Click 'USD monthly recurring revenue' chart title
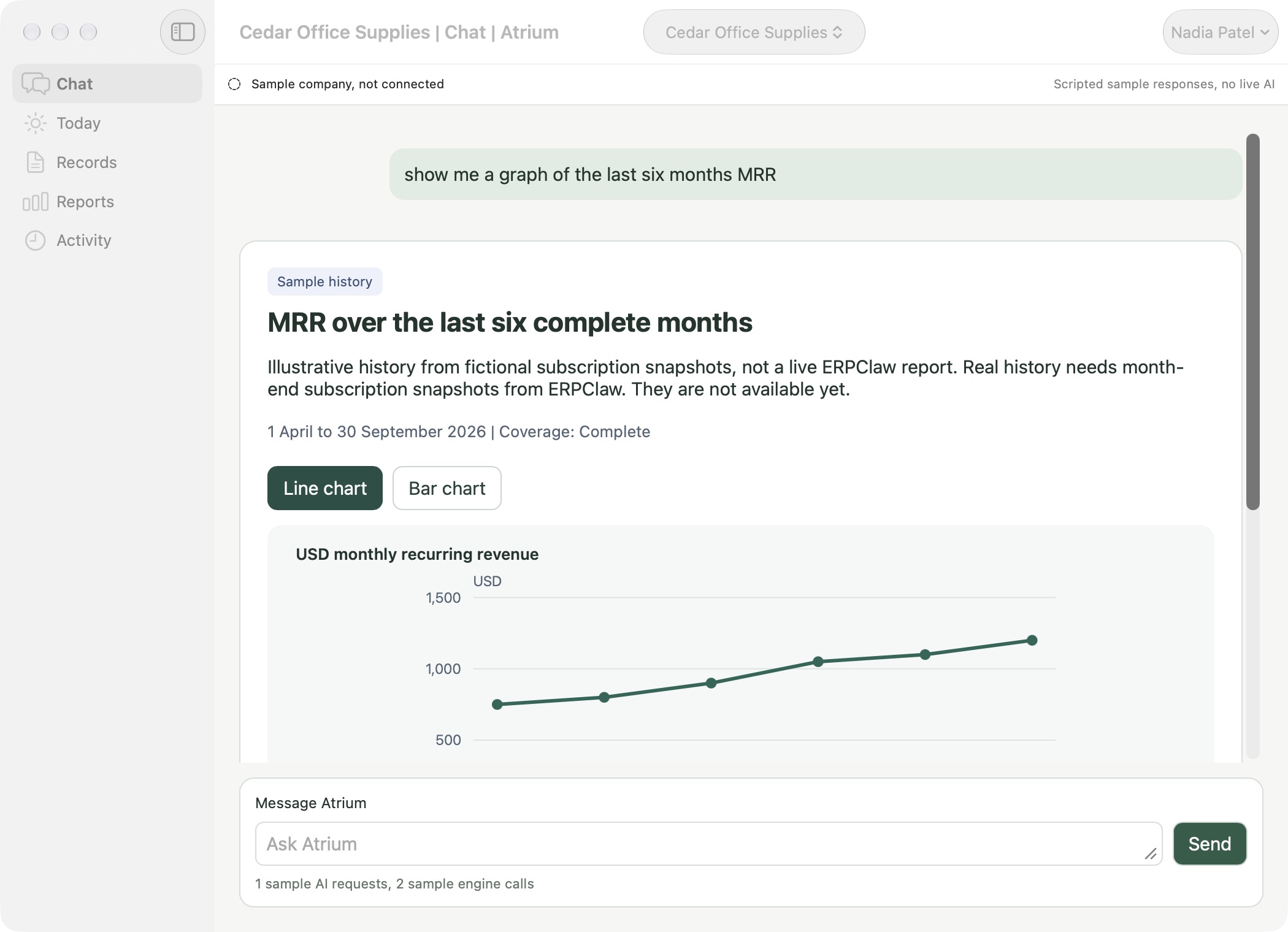This screenshot has height=932, width=1288. point(417,554)
